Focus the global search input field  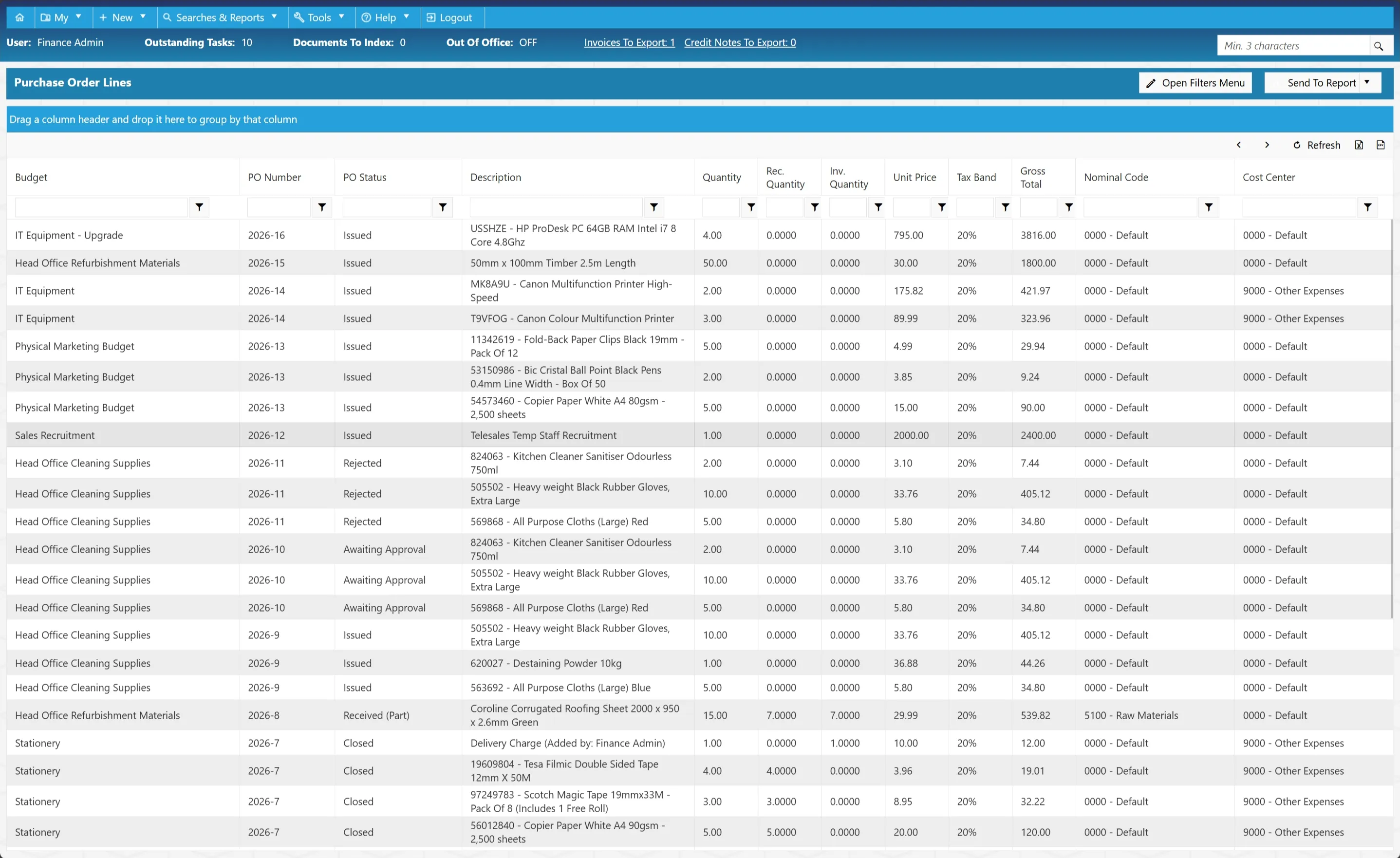1294,46
